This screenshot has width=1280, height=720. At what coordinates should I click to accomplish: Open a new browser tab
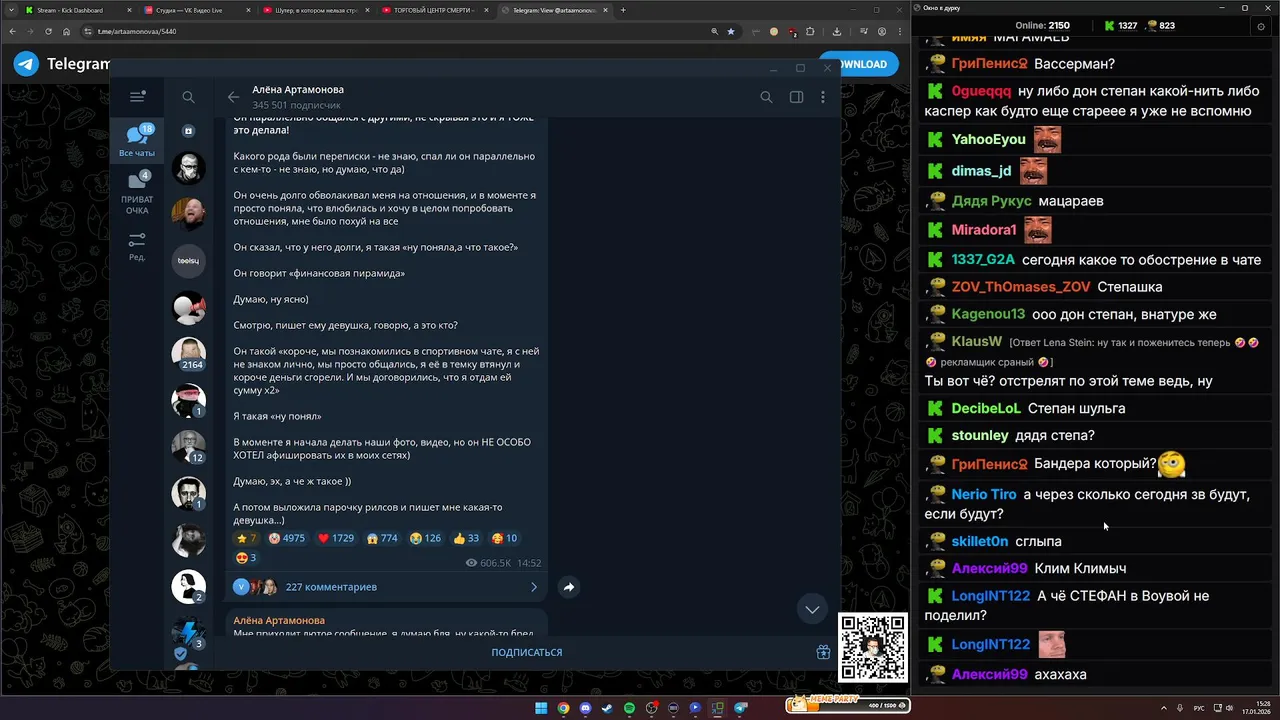[623, 10]
